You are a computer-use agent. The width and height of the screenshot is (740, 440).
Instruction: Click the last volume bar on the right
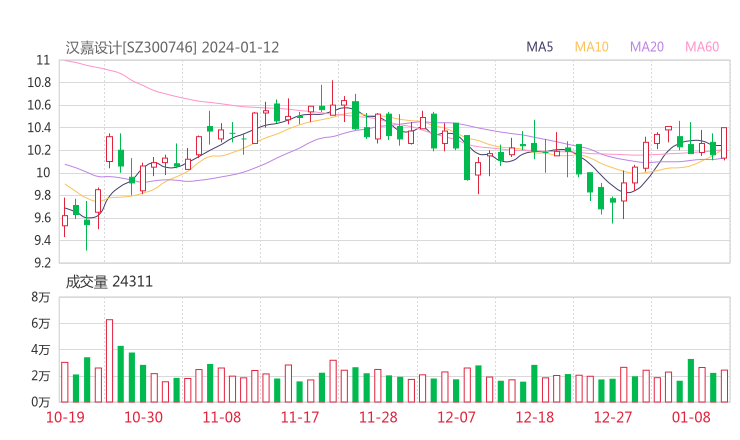(724, 386)
